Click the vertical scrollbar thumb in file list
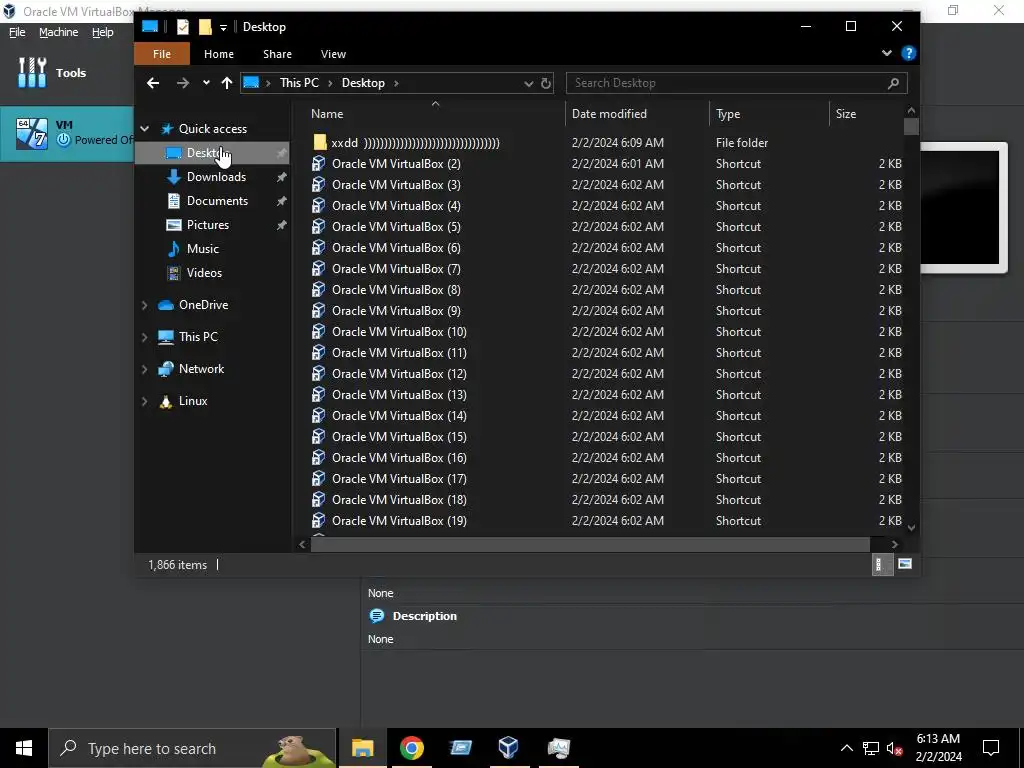 [911, 126]
